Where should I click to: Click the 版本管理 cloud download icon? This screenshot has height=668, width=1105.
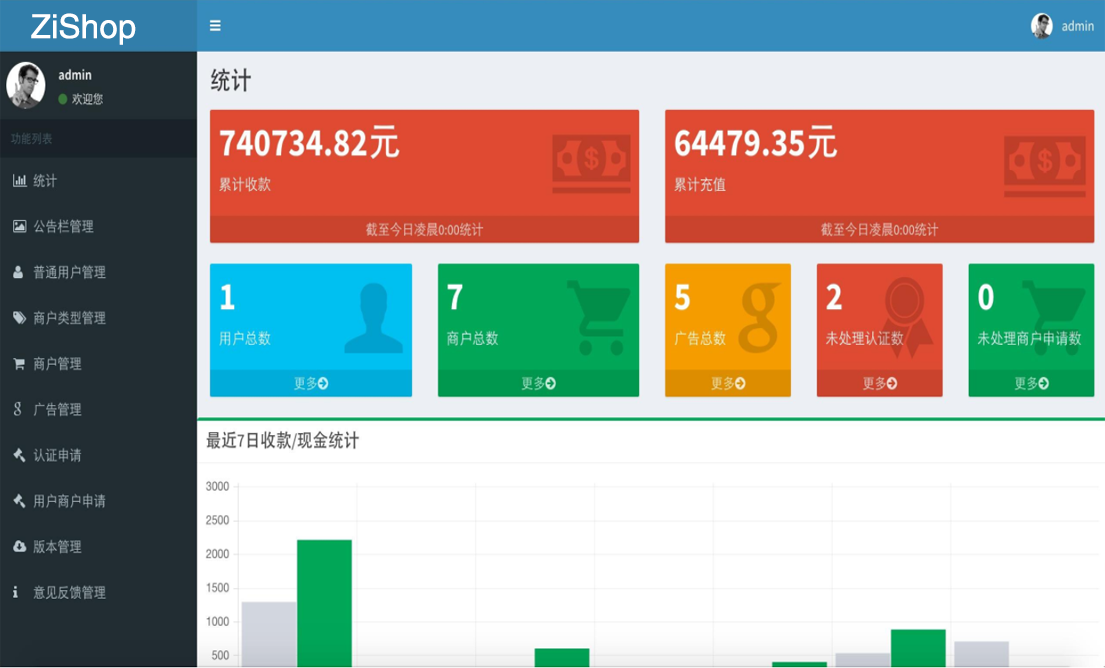click(x=20, y=547)
